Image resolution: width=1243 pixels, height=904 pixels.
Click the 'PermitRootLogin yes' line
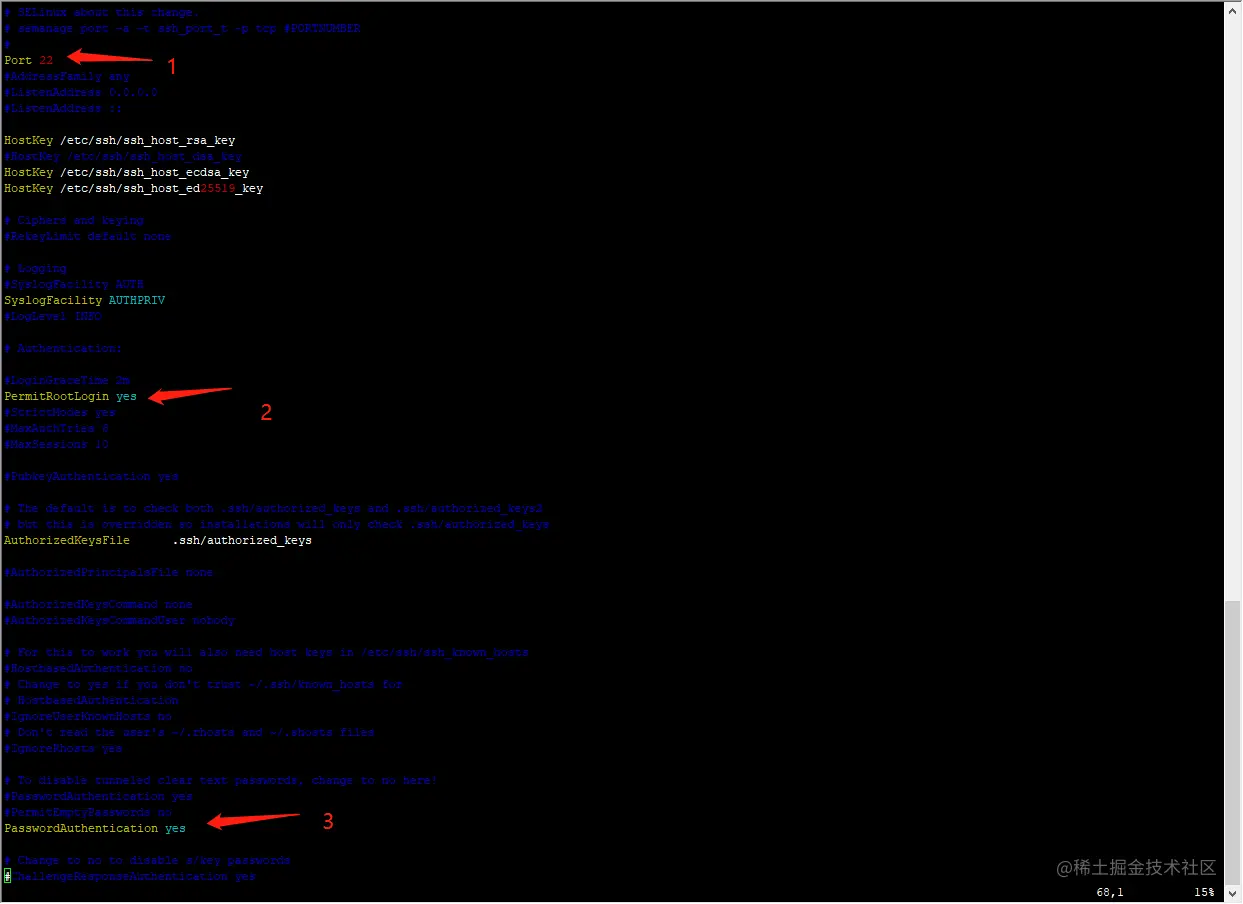tap(70, 397)
